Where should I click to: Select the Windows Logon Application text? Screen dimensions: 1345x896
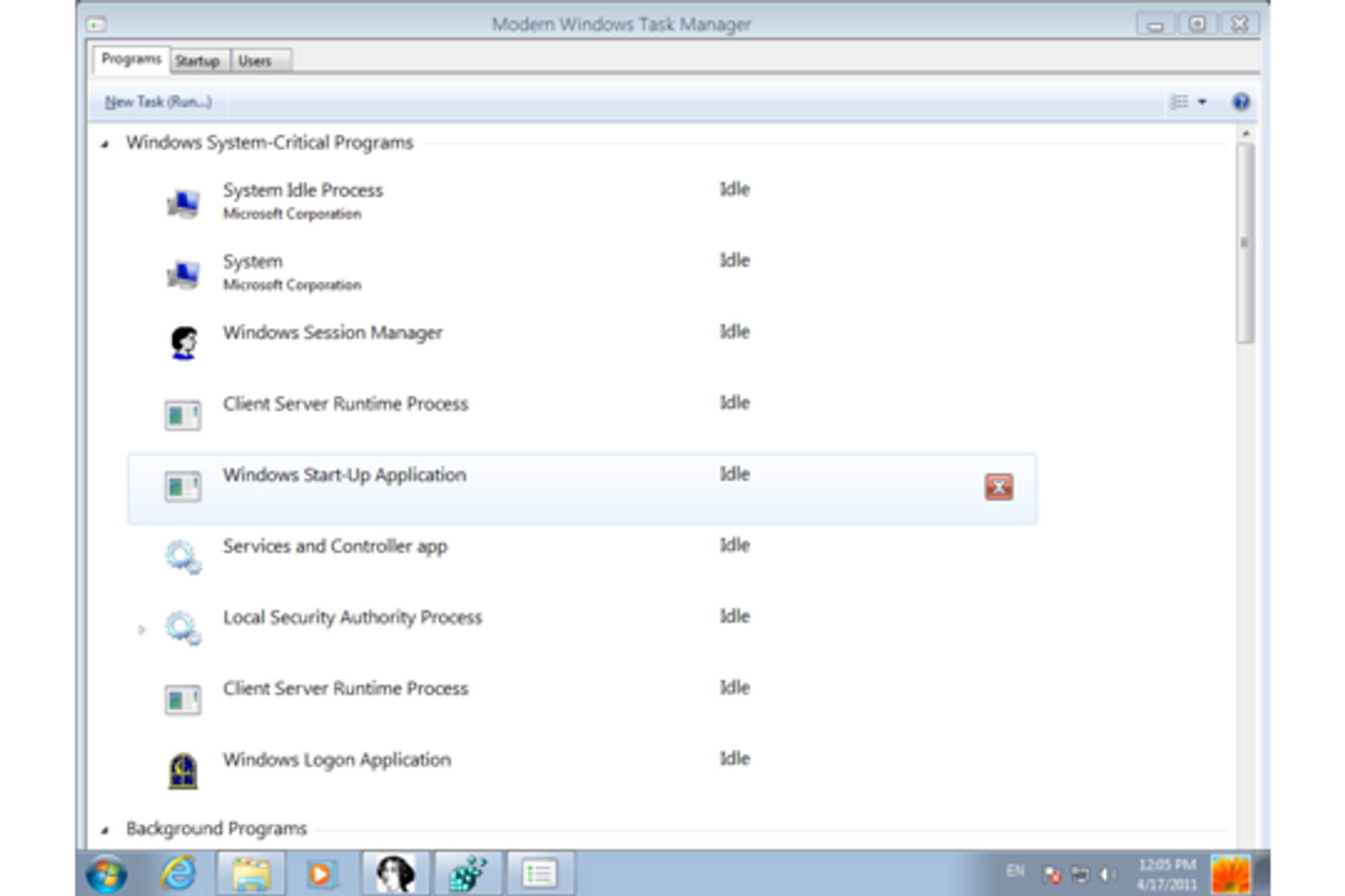coord(337,760)
